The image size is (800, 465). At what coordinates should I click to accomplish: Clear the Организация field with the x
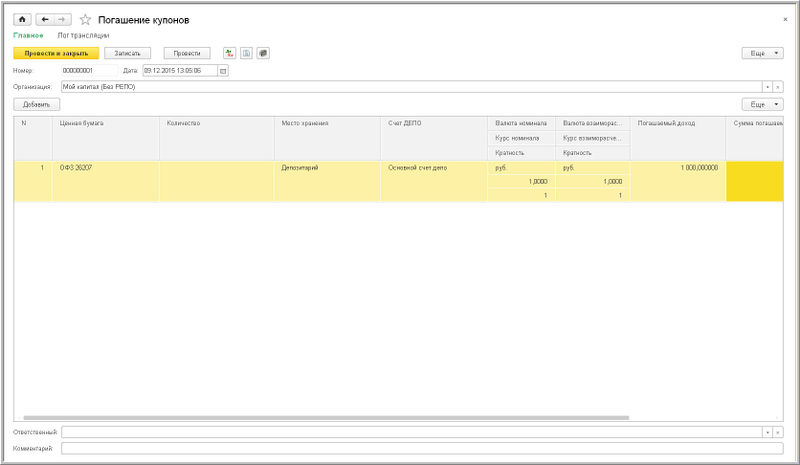[778, 87]
